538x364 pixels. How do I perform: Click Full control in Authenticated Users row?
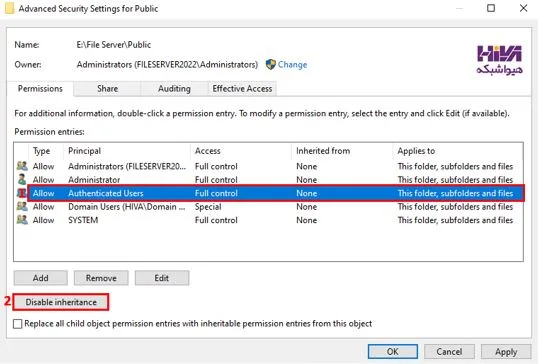tap(216, 193)
